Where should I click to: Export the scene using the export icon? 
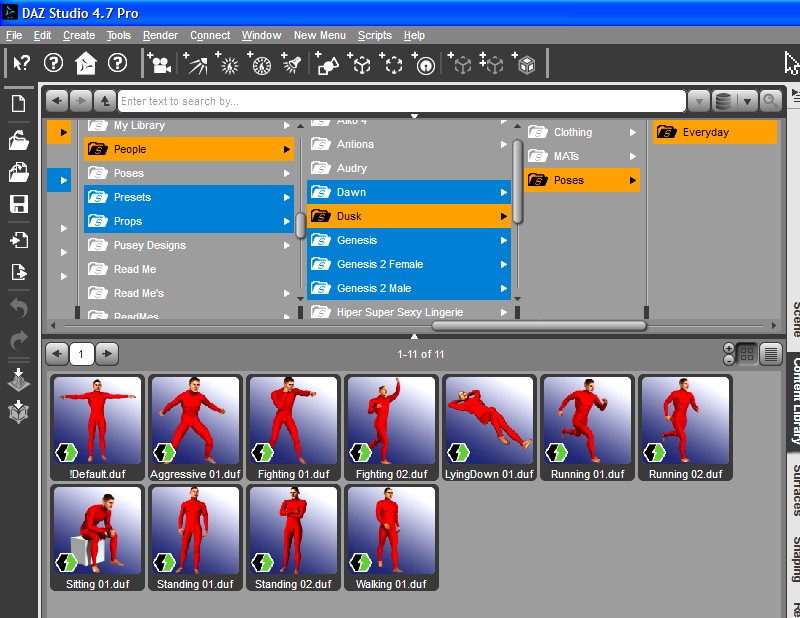pyautogui.click(x=19, y=271)
